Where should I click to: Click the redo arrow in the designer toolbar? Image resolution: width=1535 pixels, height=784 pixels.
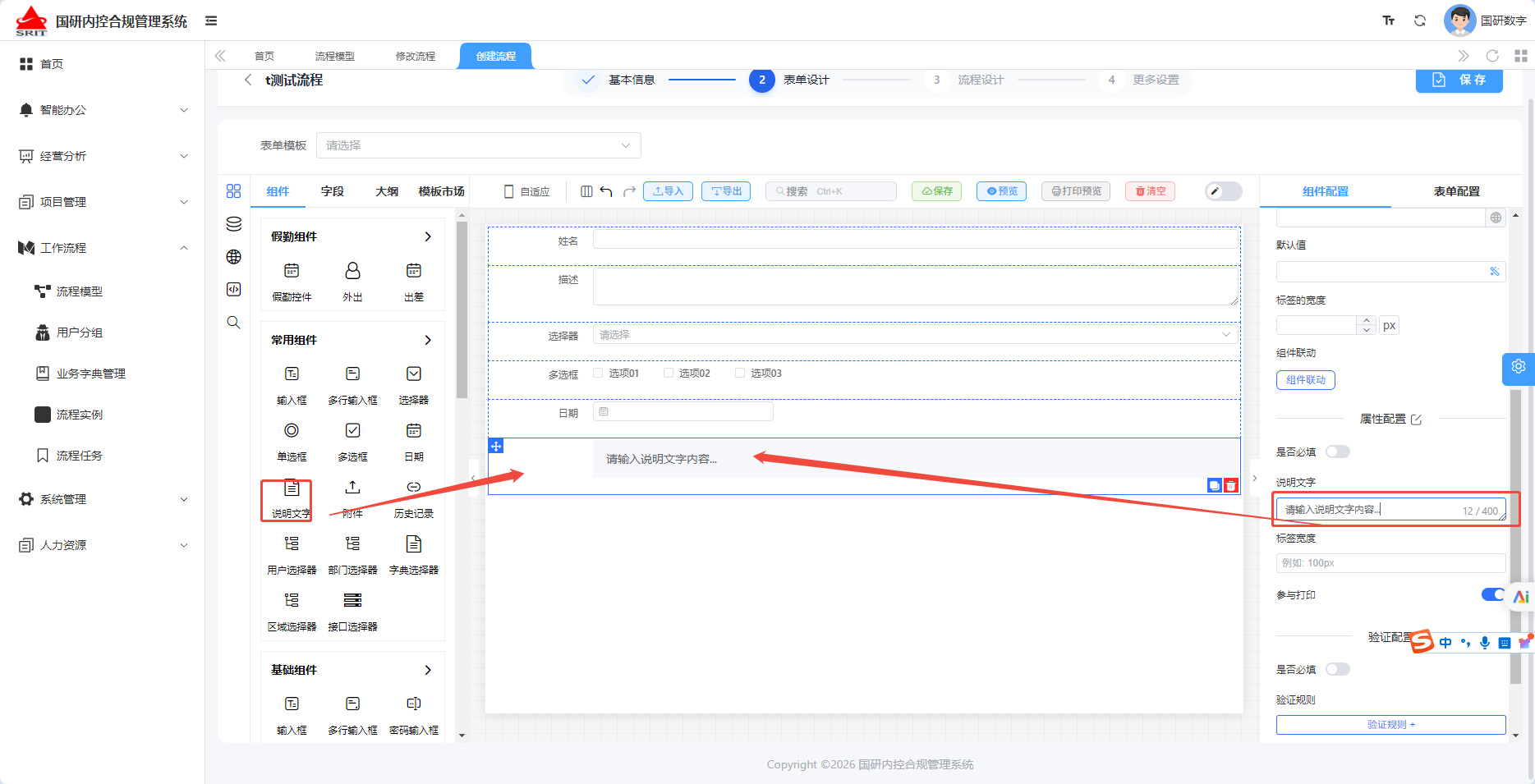[x=629, y=191]
